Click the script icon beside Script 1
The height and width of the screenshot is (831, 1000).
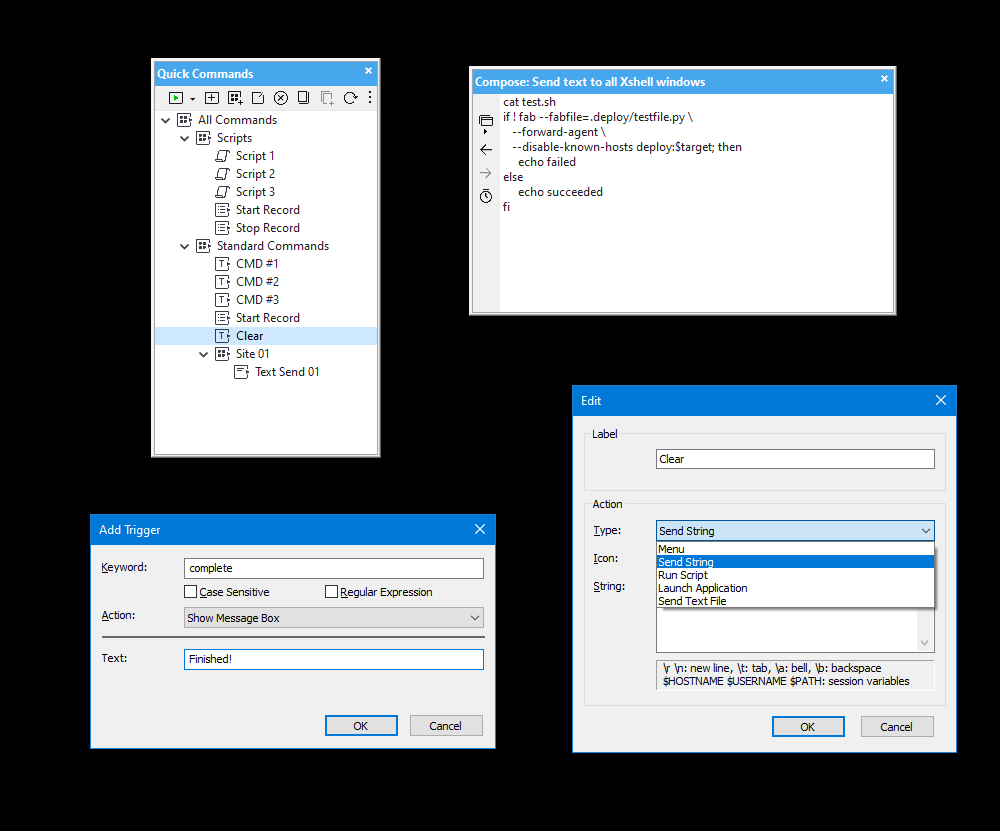click(223, 156)
